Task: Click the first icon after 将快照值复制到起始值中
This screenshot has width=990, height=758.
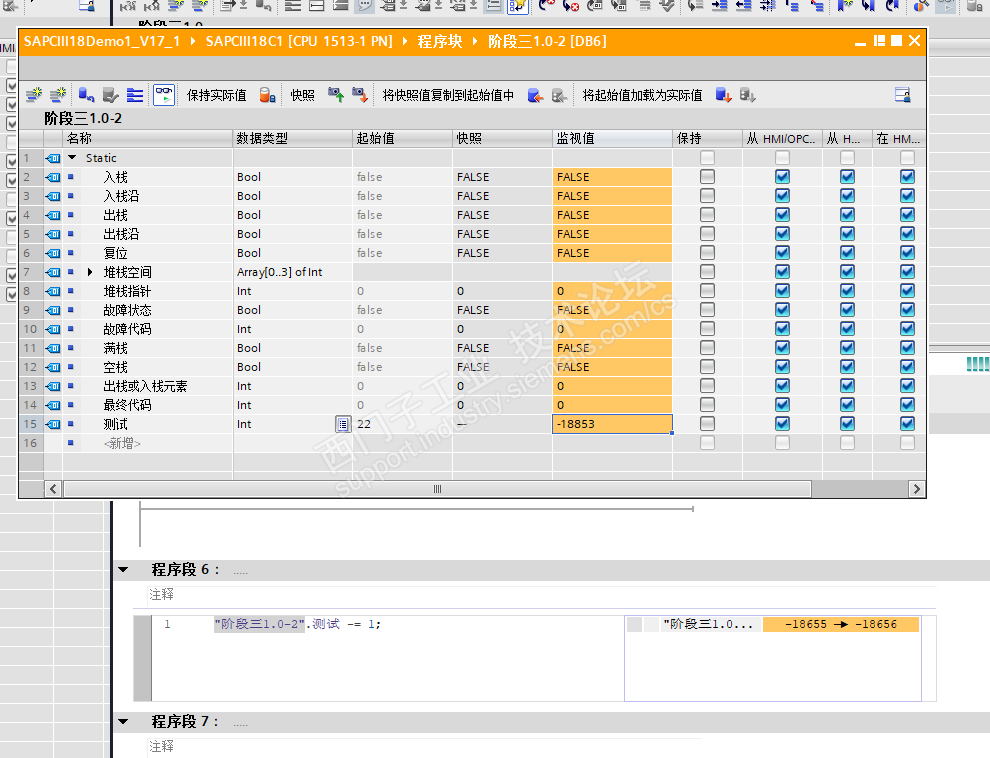Action: [x=535, y=95]
